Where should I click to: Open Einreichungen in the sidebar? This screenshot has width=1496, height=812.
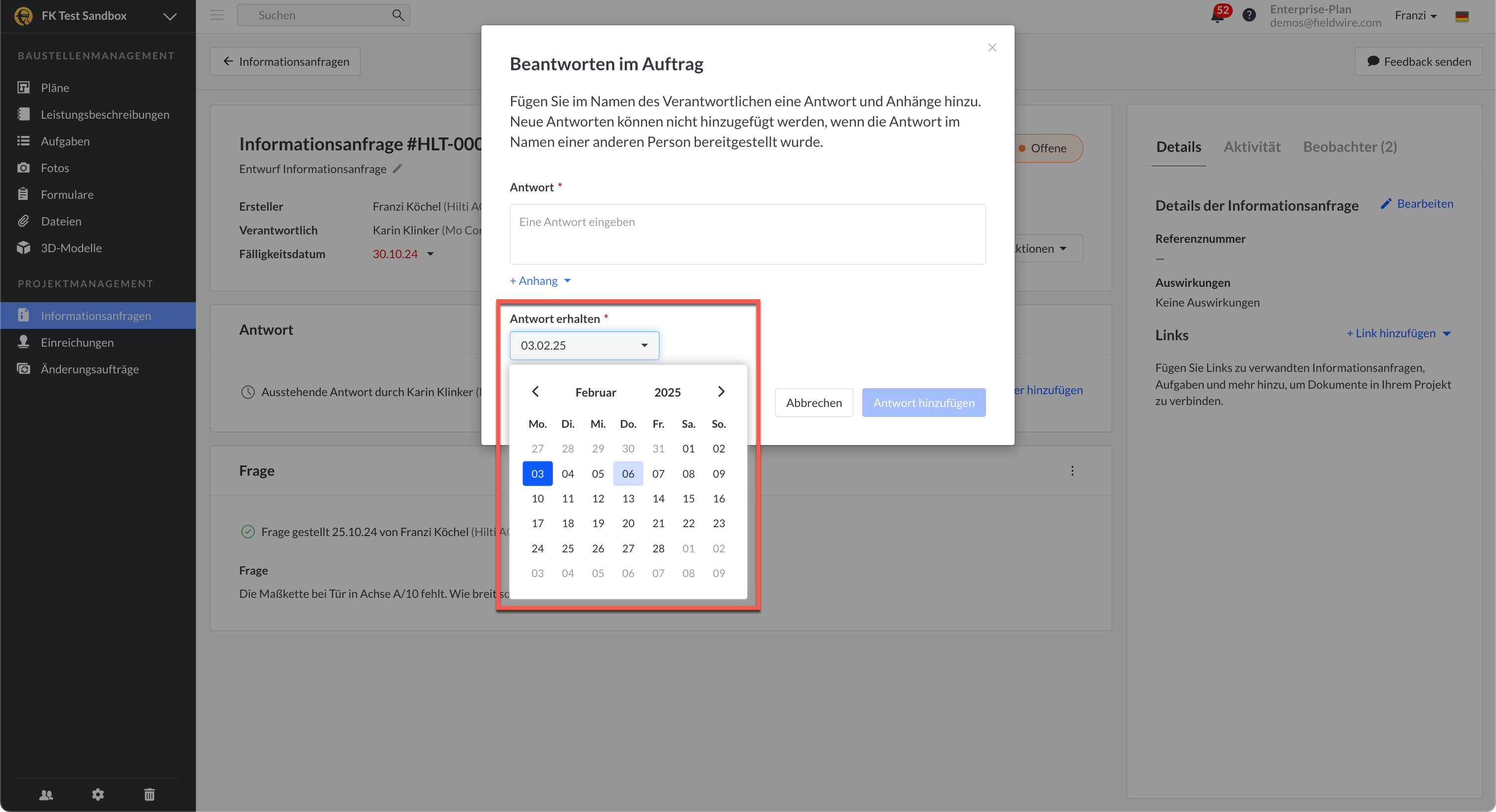[x=77, y=342]
